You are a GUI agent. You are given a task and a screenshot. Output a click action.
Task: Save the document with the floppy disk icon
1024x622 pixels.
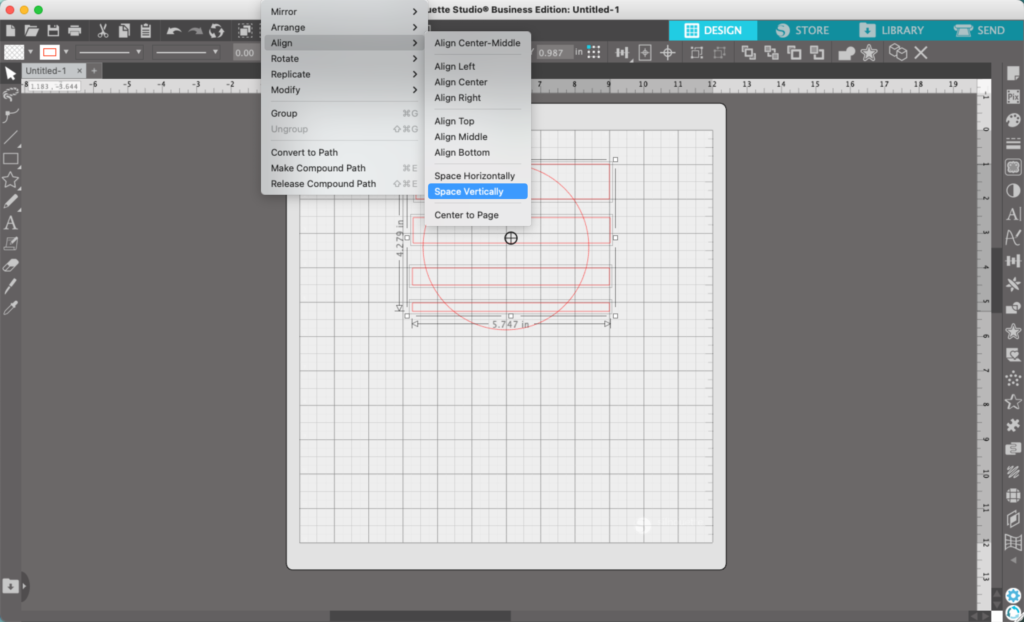(x=54, y=31)
